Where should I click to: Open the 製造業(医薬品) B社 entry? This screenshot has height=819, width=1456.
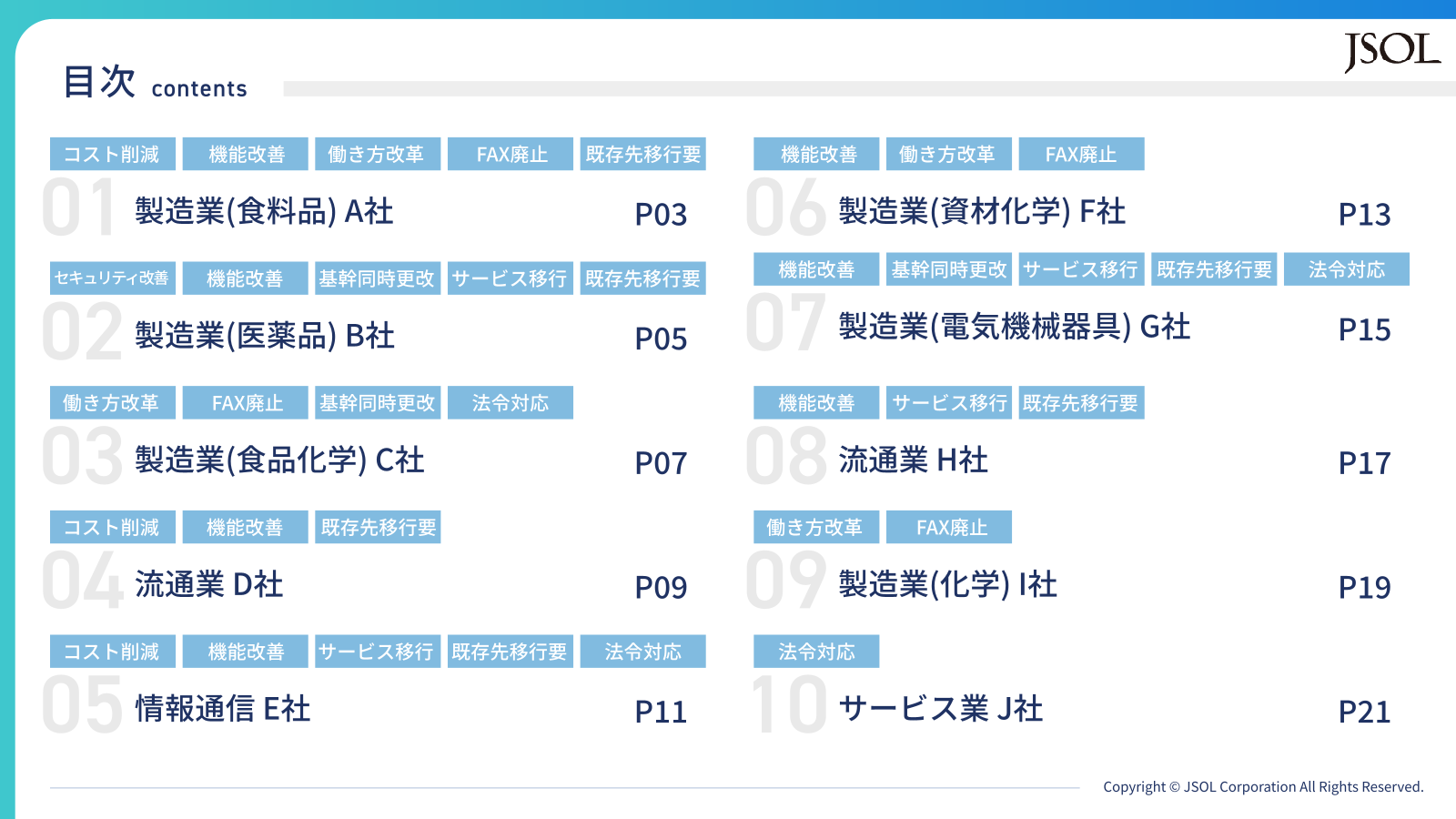pyautogui.click(x=265, y=336)
